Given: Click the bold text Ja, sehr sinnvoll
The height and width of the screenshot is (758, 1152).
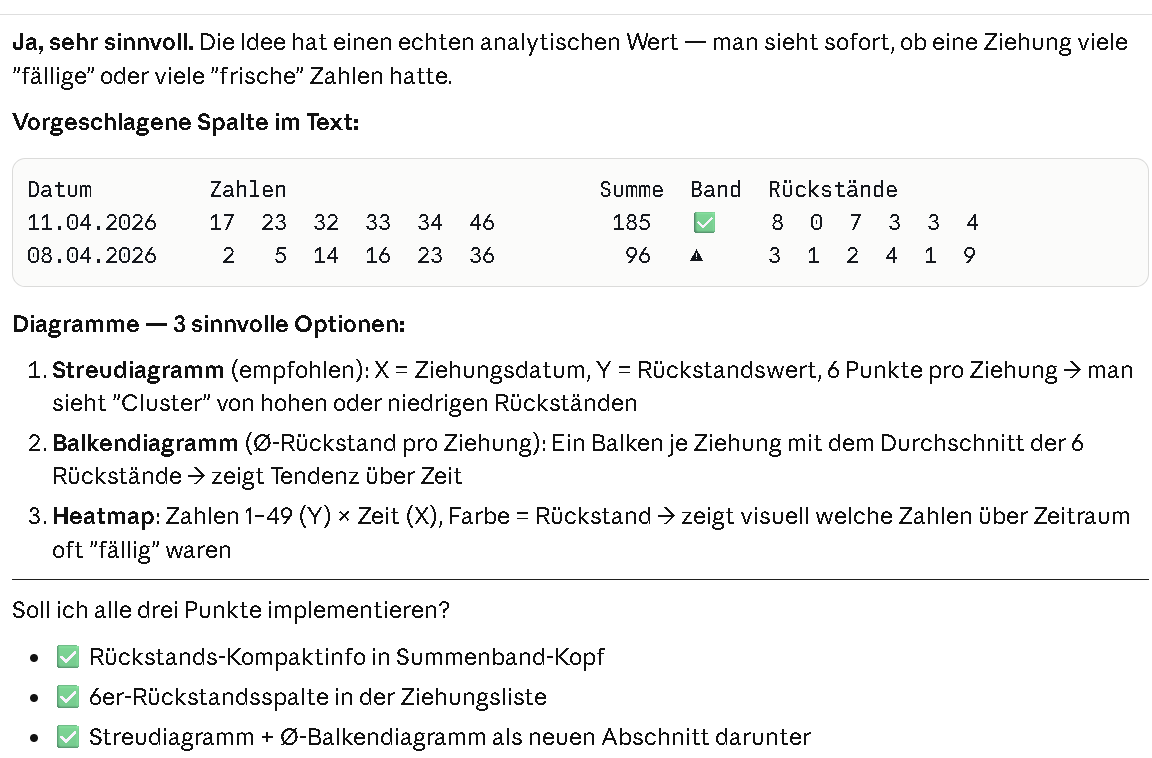Looking at the screenshot, I should tap(105, 43).
